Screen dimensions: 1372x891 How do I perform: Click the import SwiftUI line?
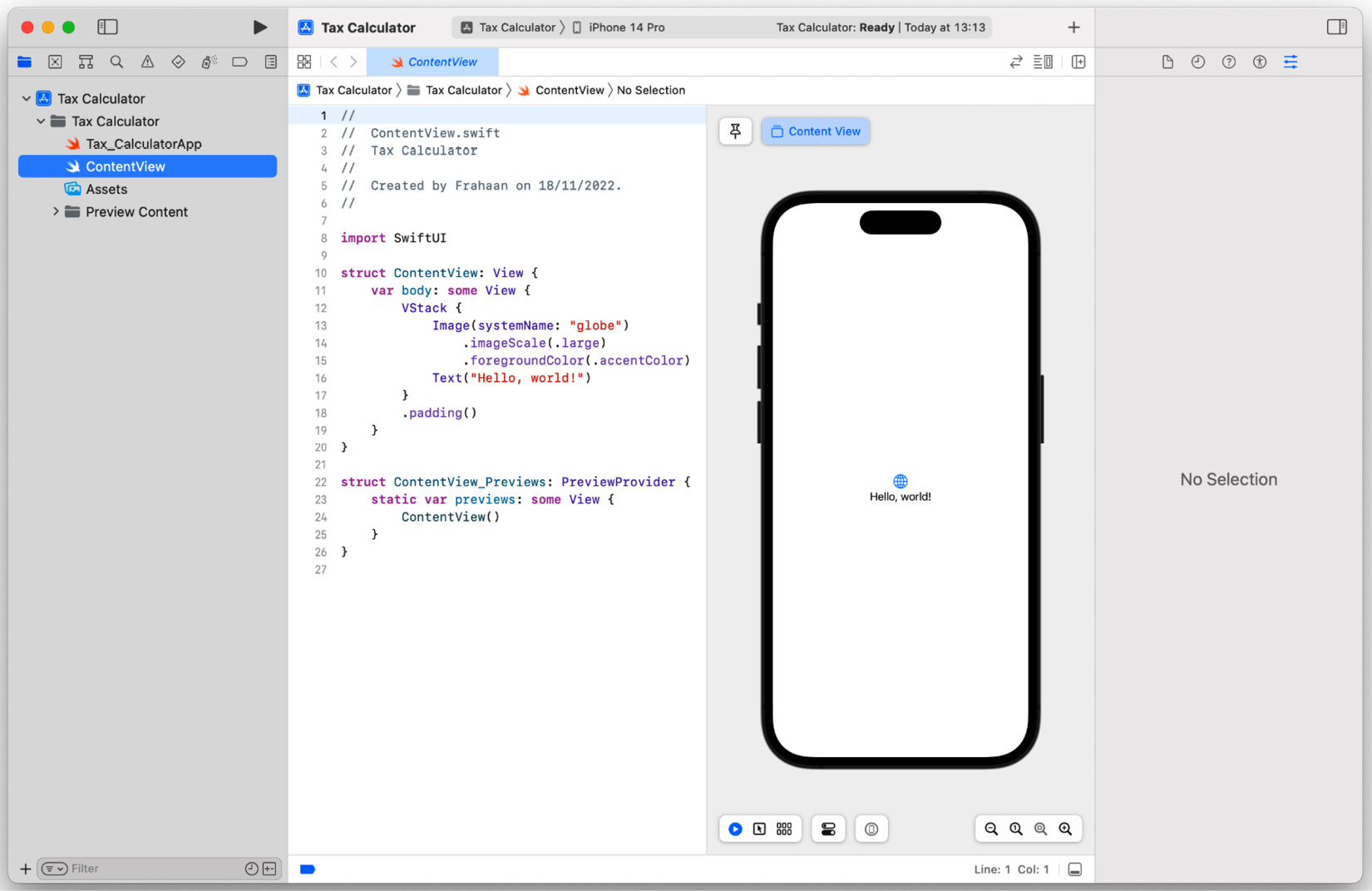(393, 238)
